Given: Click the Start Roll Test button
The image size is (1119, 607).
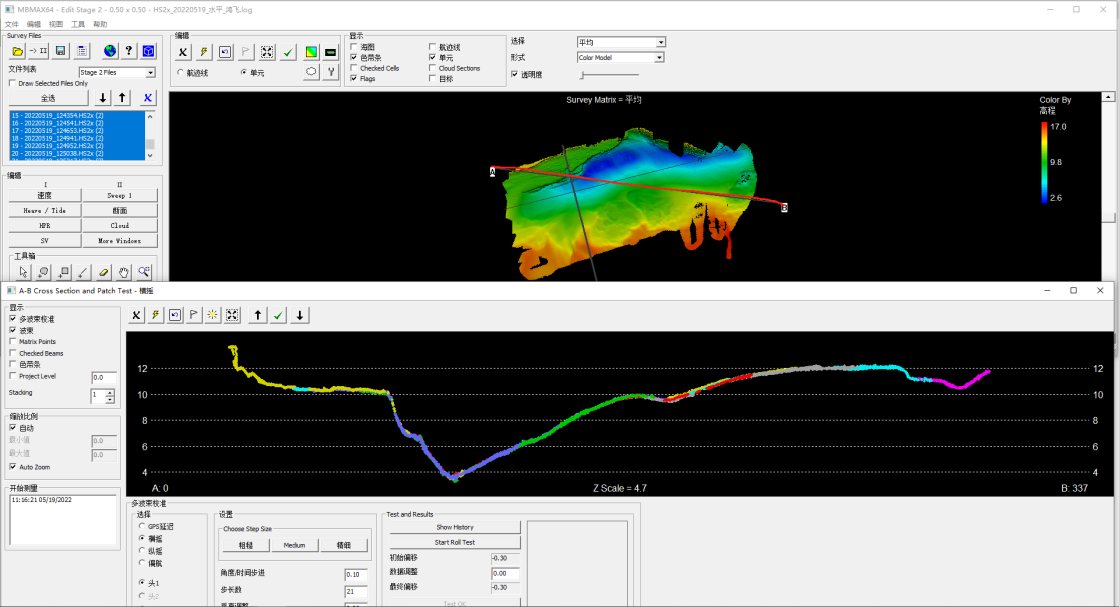Looking at the screenshot, I should 454,542.
